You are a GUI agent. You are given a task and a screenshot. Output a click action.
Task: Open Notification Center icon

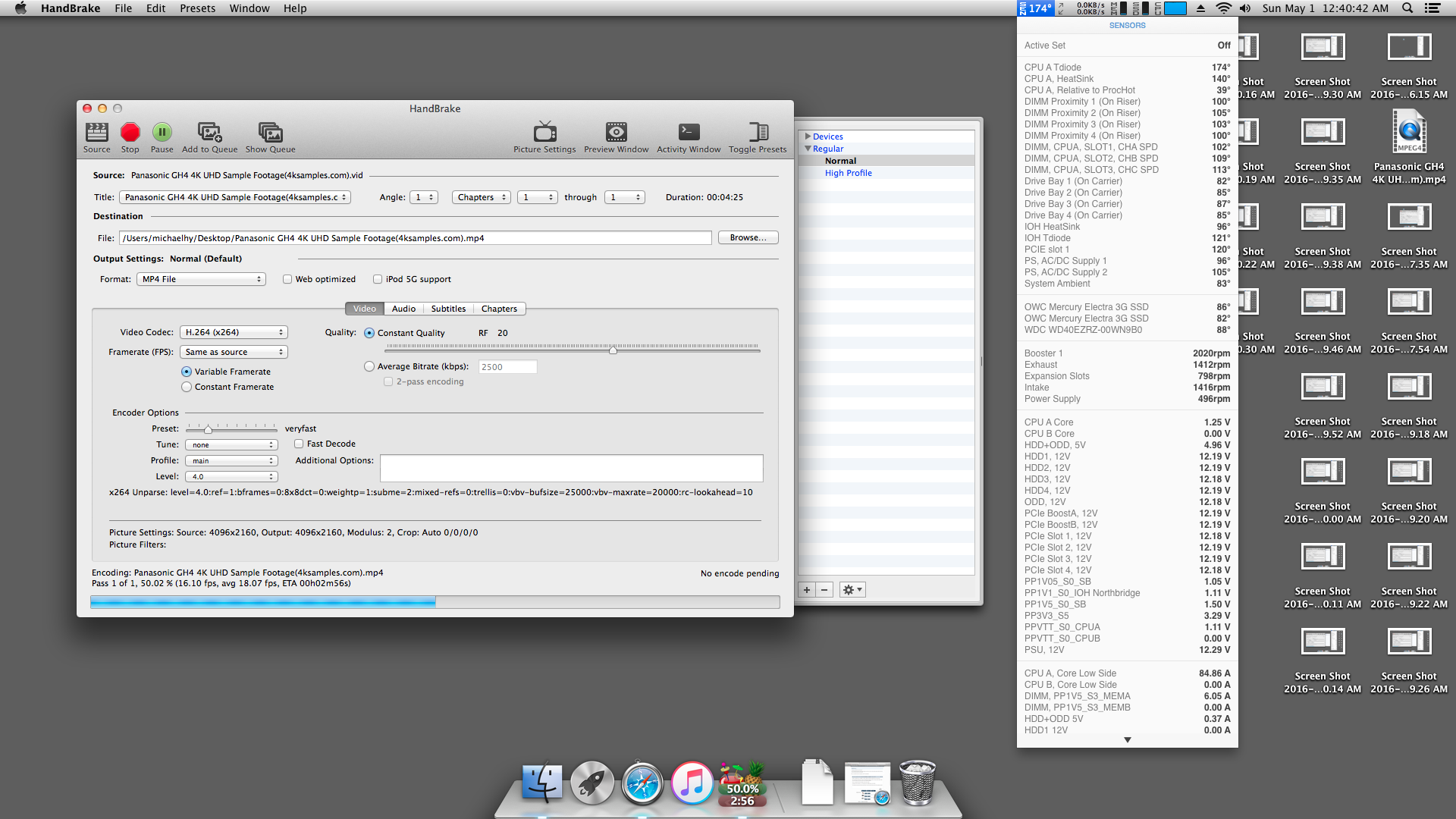click(x=1432, y=8)
